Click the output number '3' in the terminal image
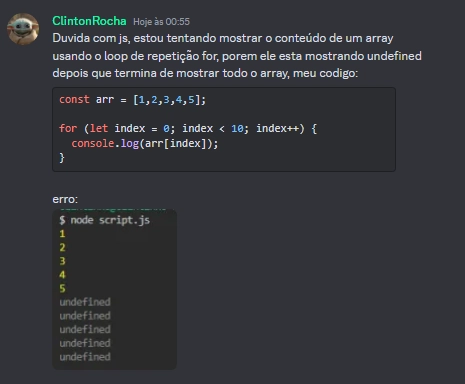Image resolution: width=465 pixels, height=384 pixels. (62, 261)
